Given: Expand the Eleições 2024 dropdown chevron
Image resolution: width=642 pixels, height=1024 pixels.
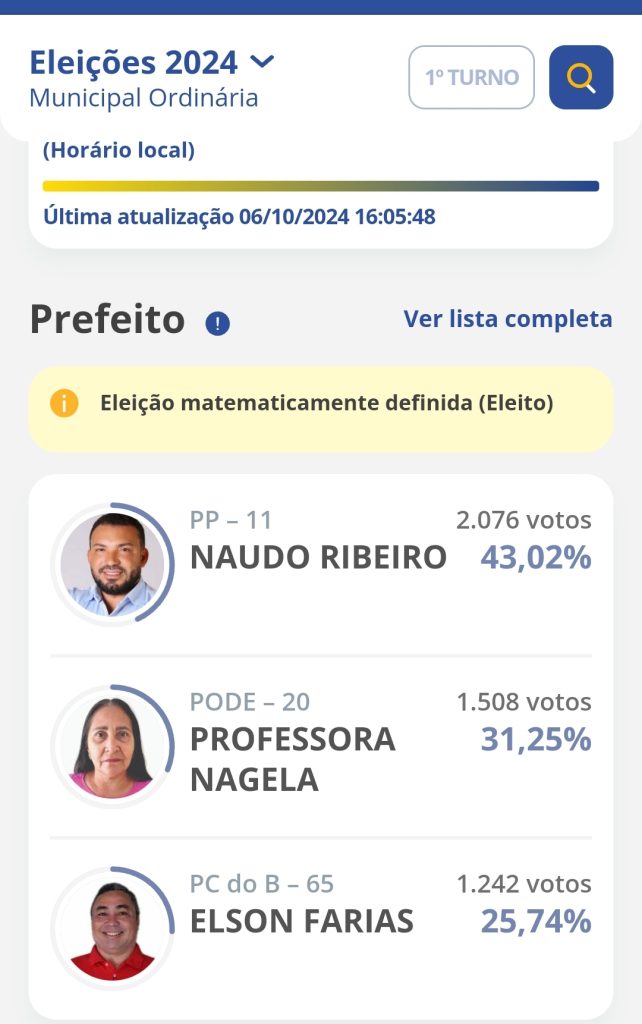Looking at the screenshot, I should pos(263,62).
